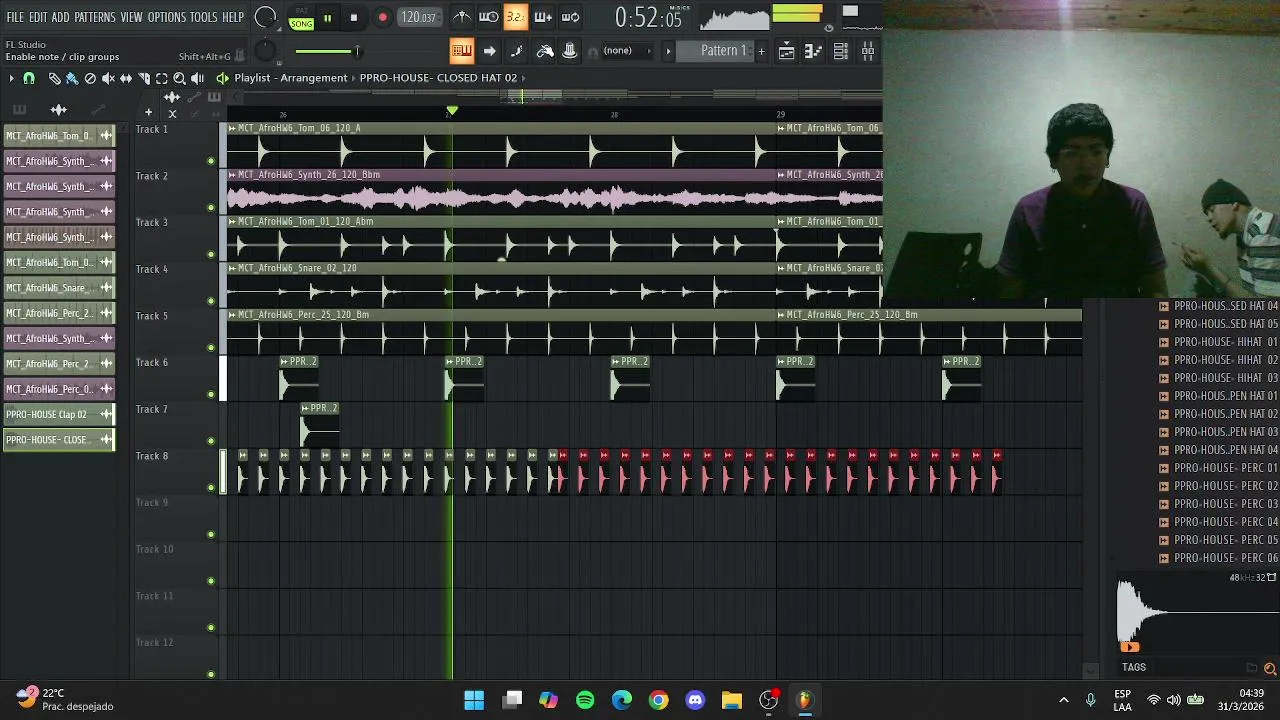Viewport: 1280px width, 720px height.
Task: Toggle the PAT/SONG mode switch
Action: [301, 19]
